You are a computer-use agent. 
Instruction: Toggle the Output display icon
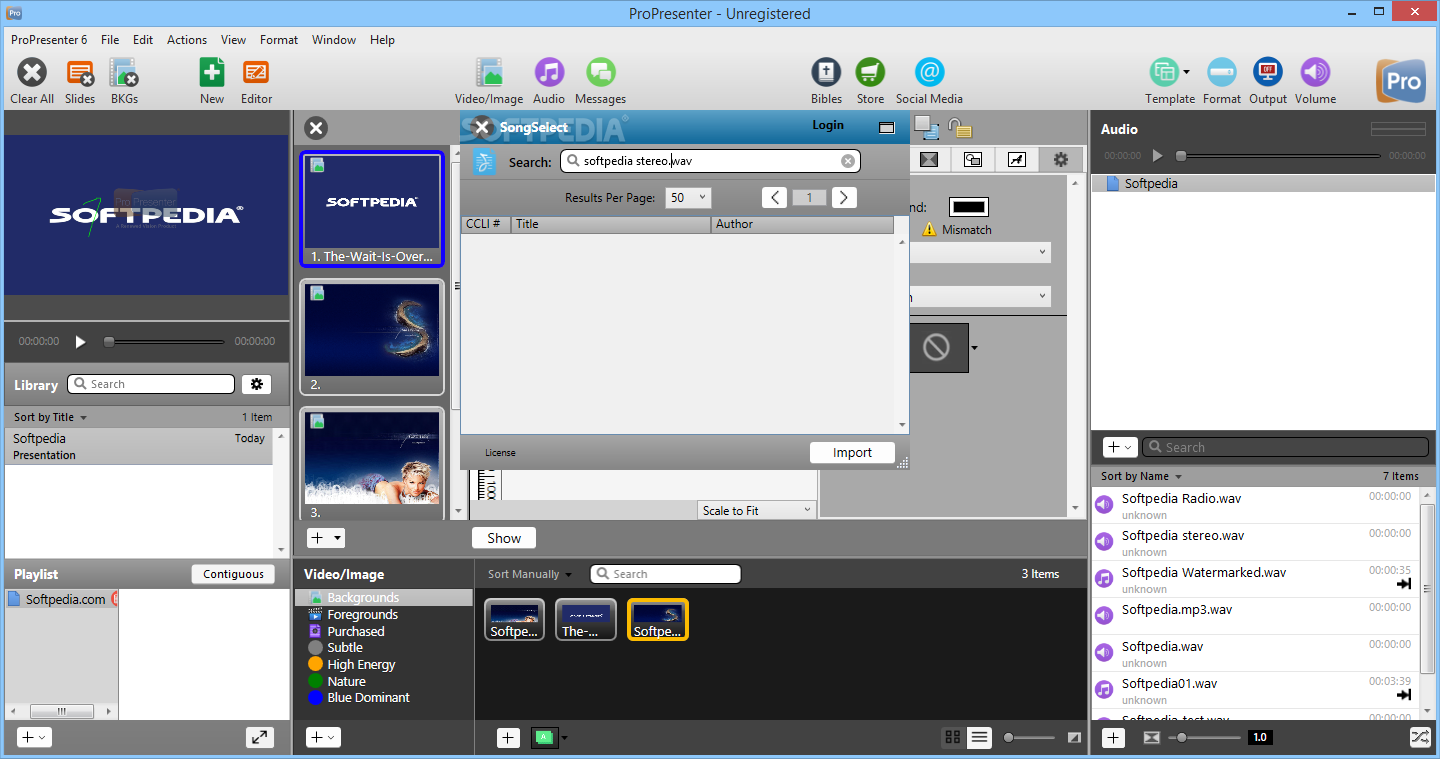[1268, 73]
